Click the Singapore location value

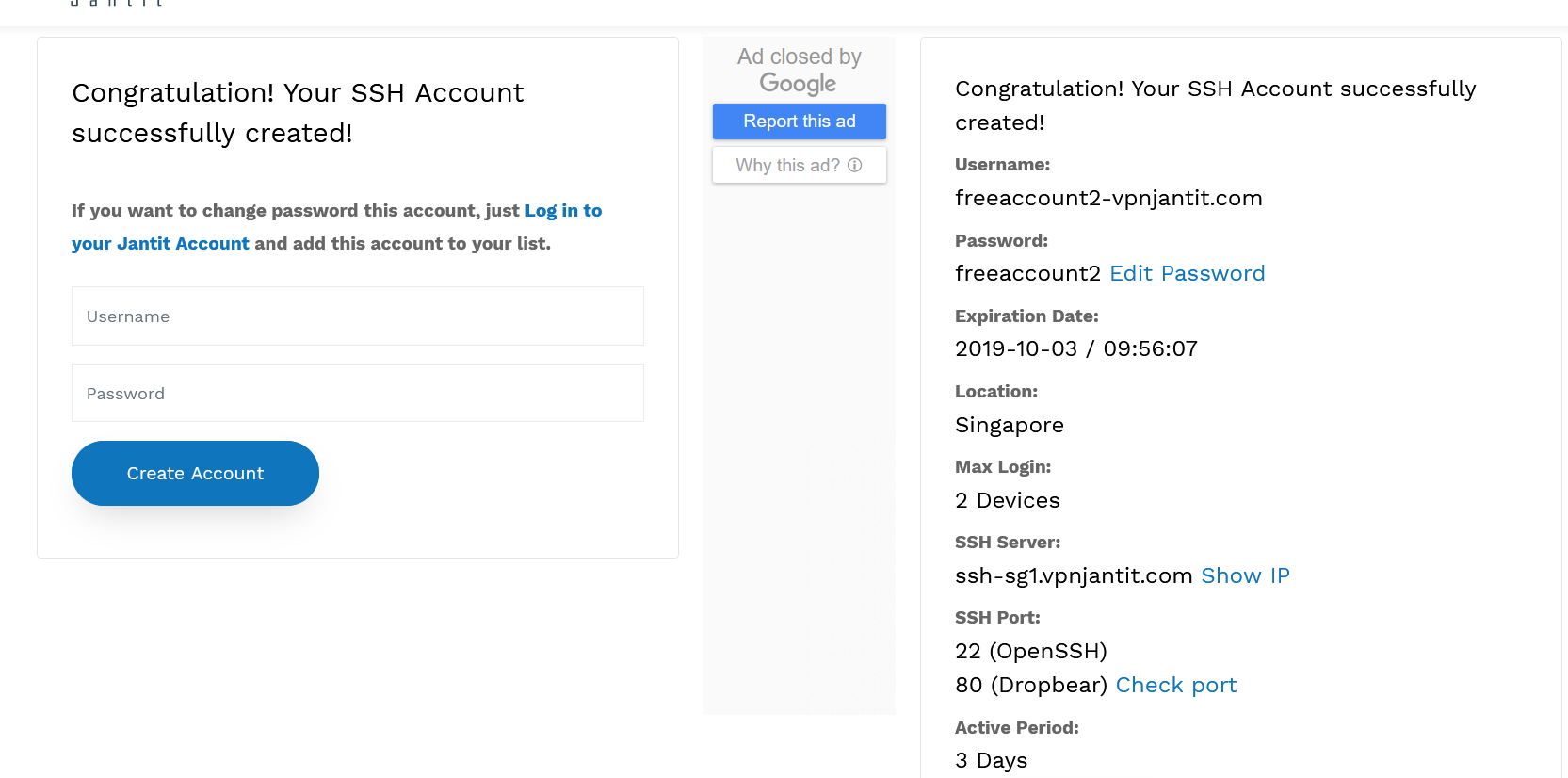click(x=1009, y=425)
